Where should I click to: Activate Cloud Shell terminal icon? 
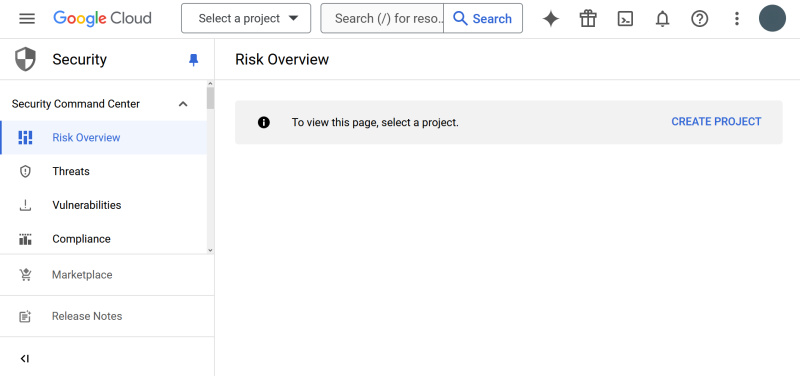click(x=625, y=19)
